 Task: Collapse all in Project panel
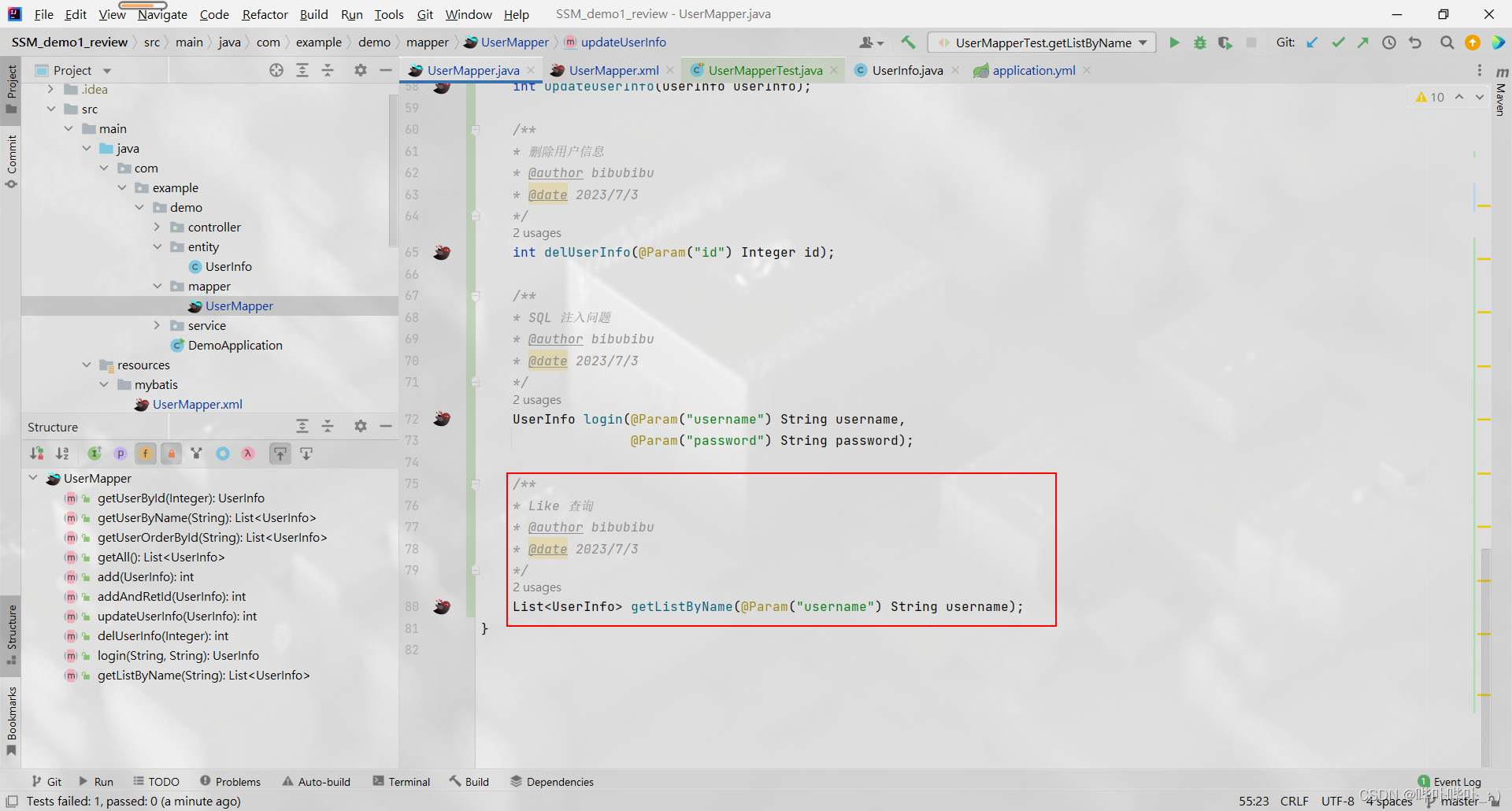coord(328,70)
